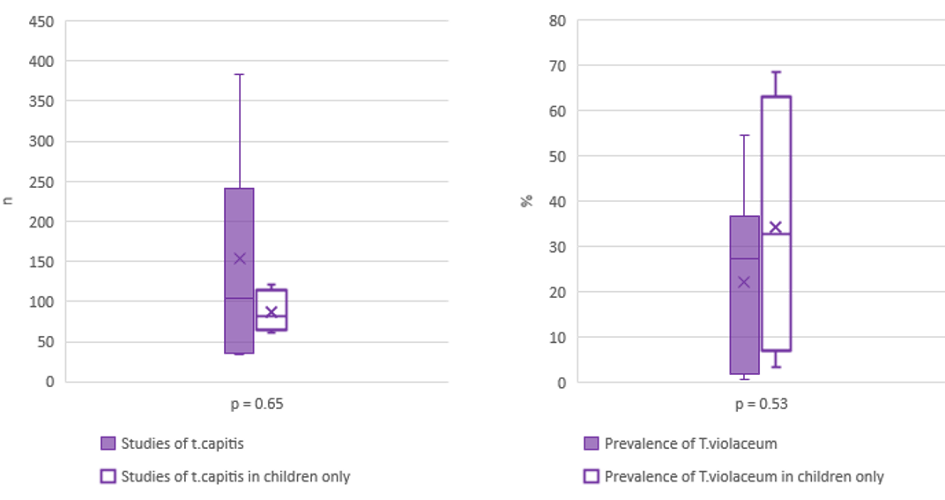Image resolution: width=945 pixels, height=500 pixels.
Task: Click the mean X marker in the filled T.violaceum box
Action: click(744, 282)
